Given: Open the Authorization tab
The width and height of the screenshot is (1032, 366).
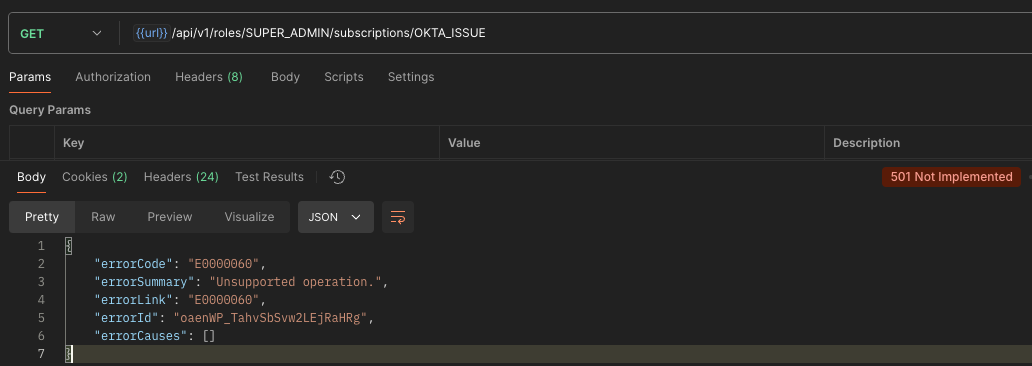Looking at the screenshot, I should 113,77.
